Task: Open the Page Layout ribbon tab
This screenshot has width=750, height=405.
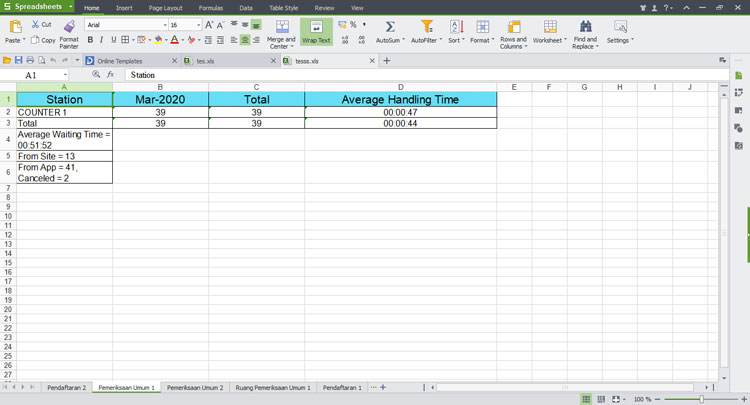Action: tap(165, 7)
